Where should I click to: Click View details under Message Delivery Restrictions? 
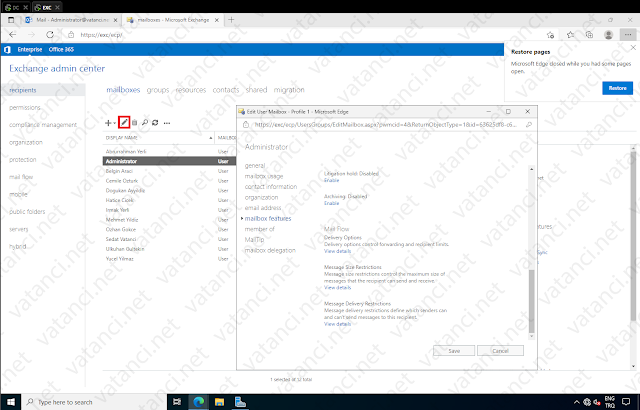point(337,324)
